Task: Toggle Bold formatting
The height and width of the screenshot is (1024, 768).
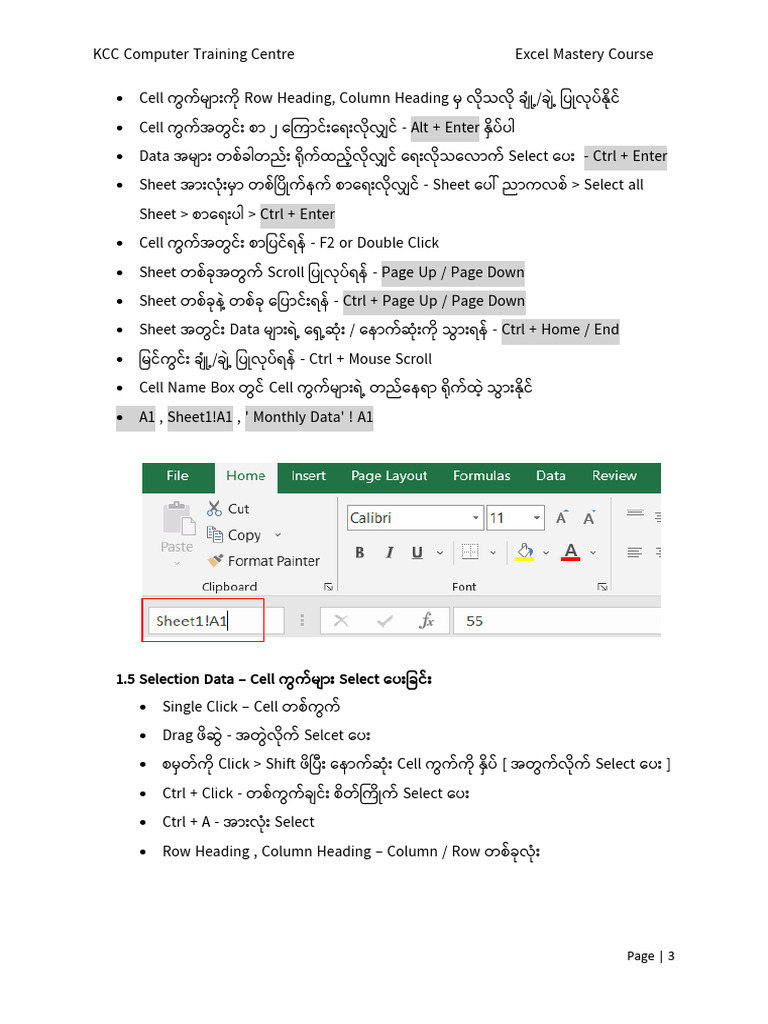Action: [360, 552]
